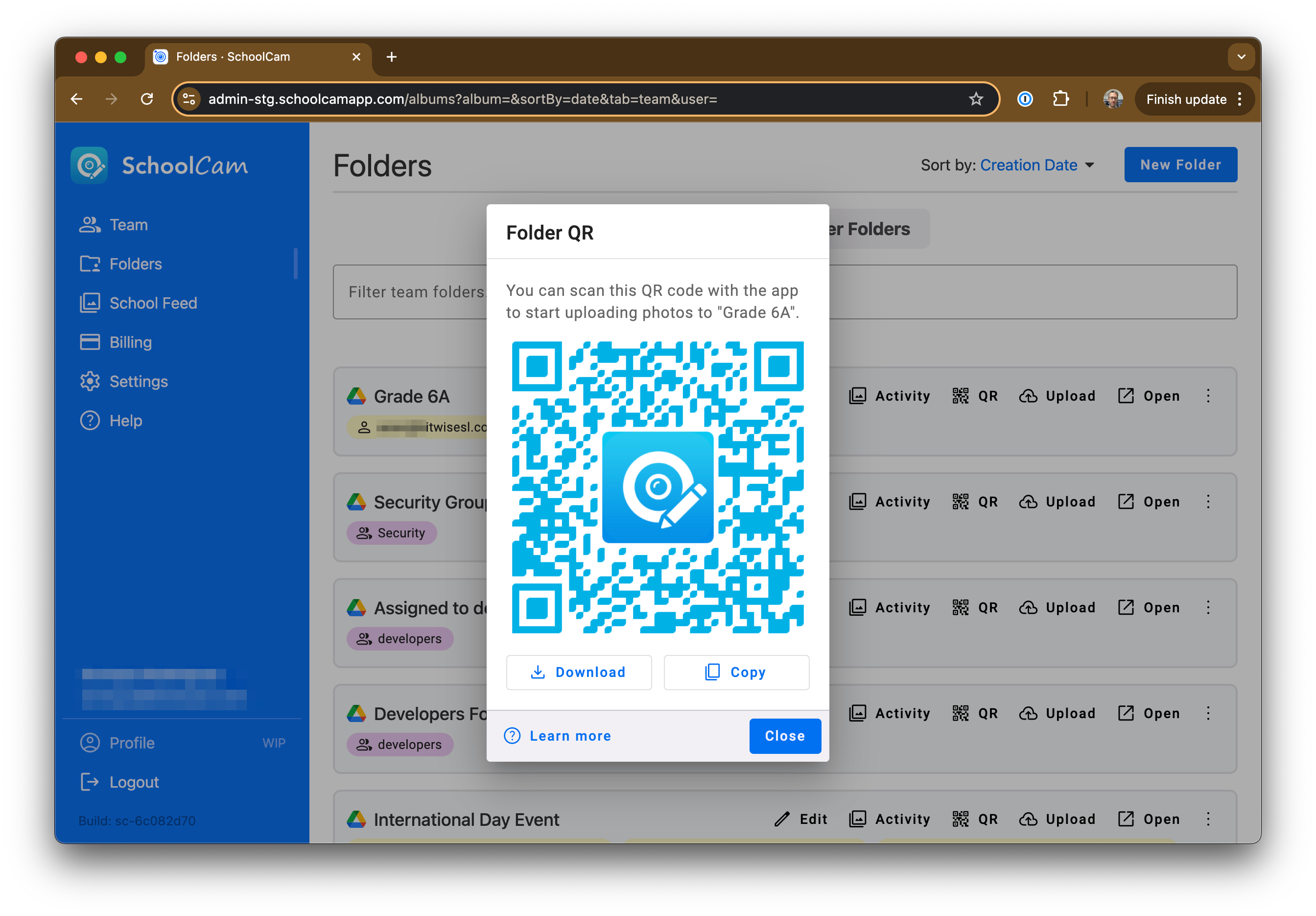Viewport: 1316px width, 916px height.
Task: Open QR for Security Group folder
Action: [x=975, y=502]
